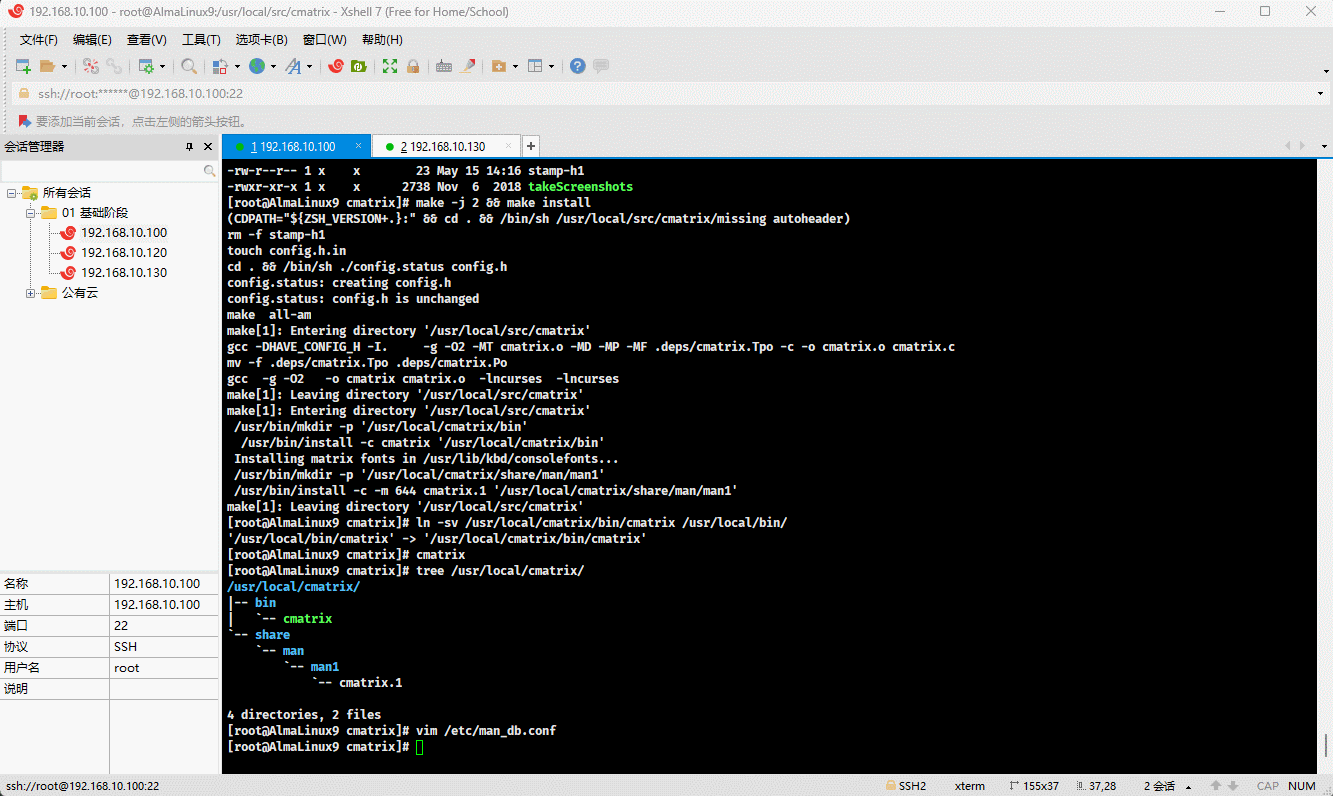Viewport: 1333px width, 796px height.
Task: Close the session manager panel
Action: 208,147
